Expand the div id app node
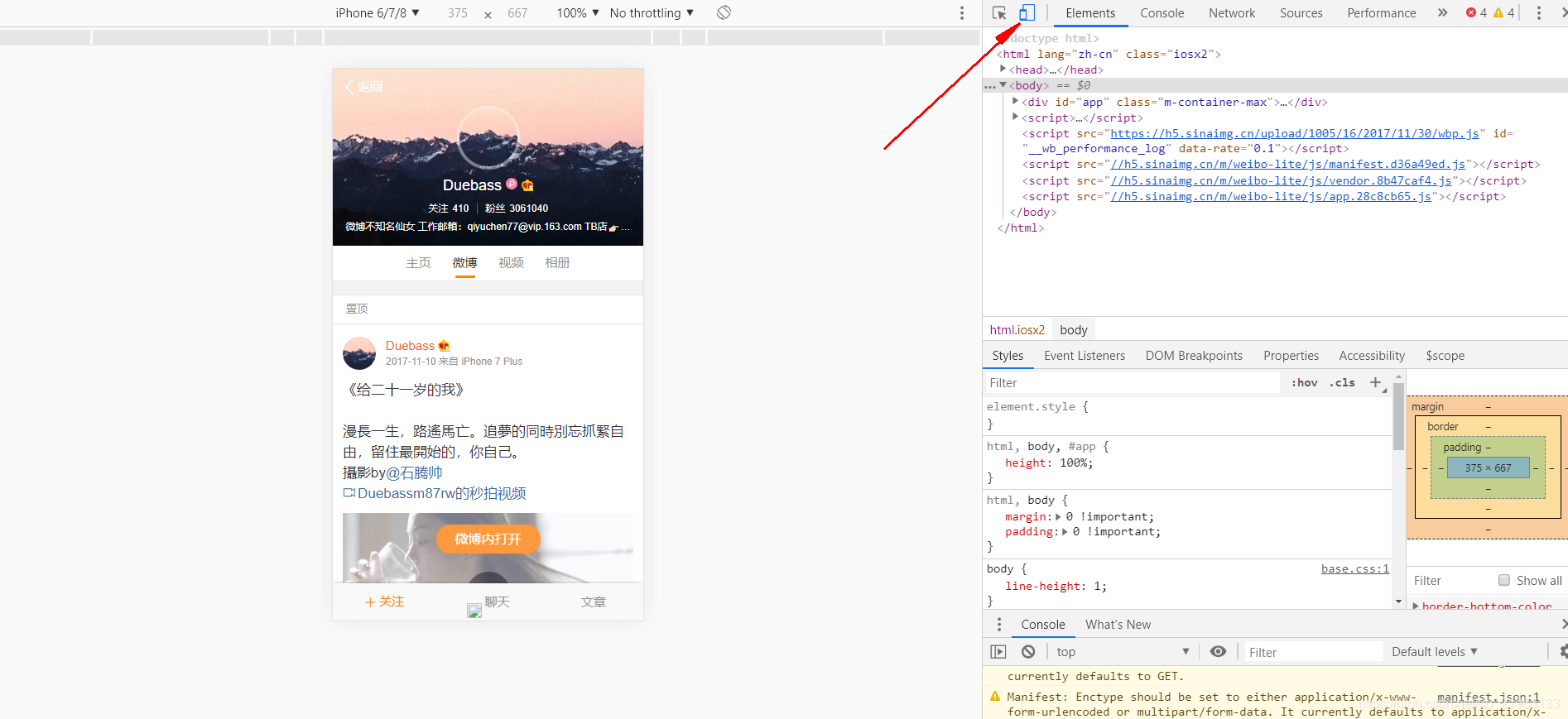The image size is (1568, 719). point(1016,101)
